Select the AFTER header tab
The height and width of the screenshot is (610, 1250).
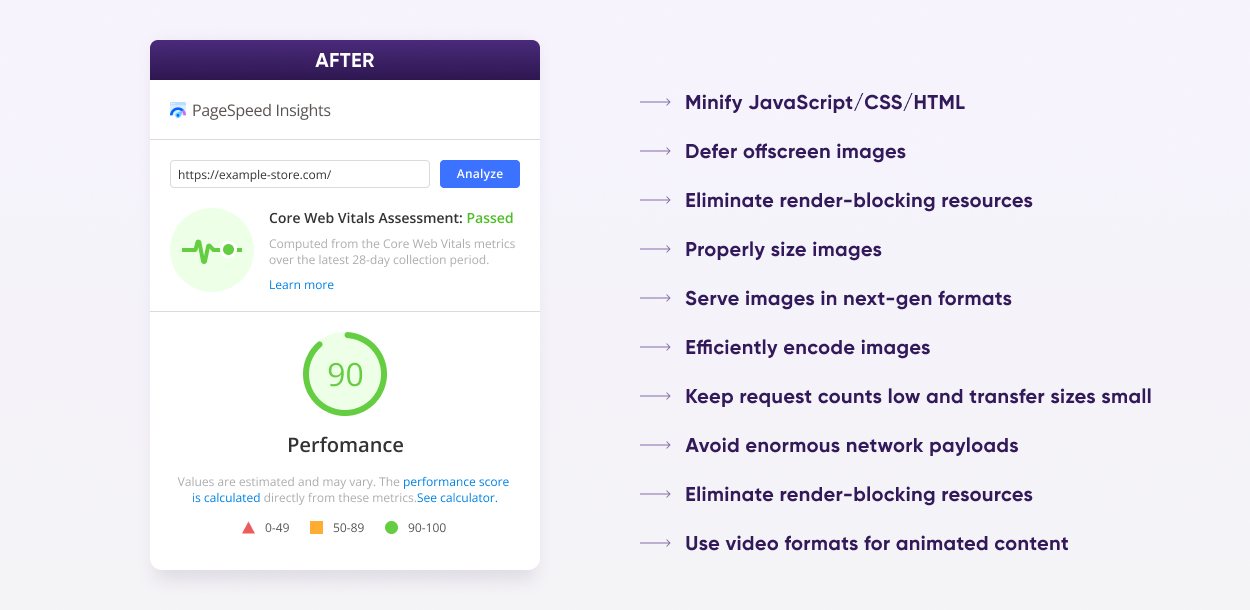click(x=345, y=59)
